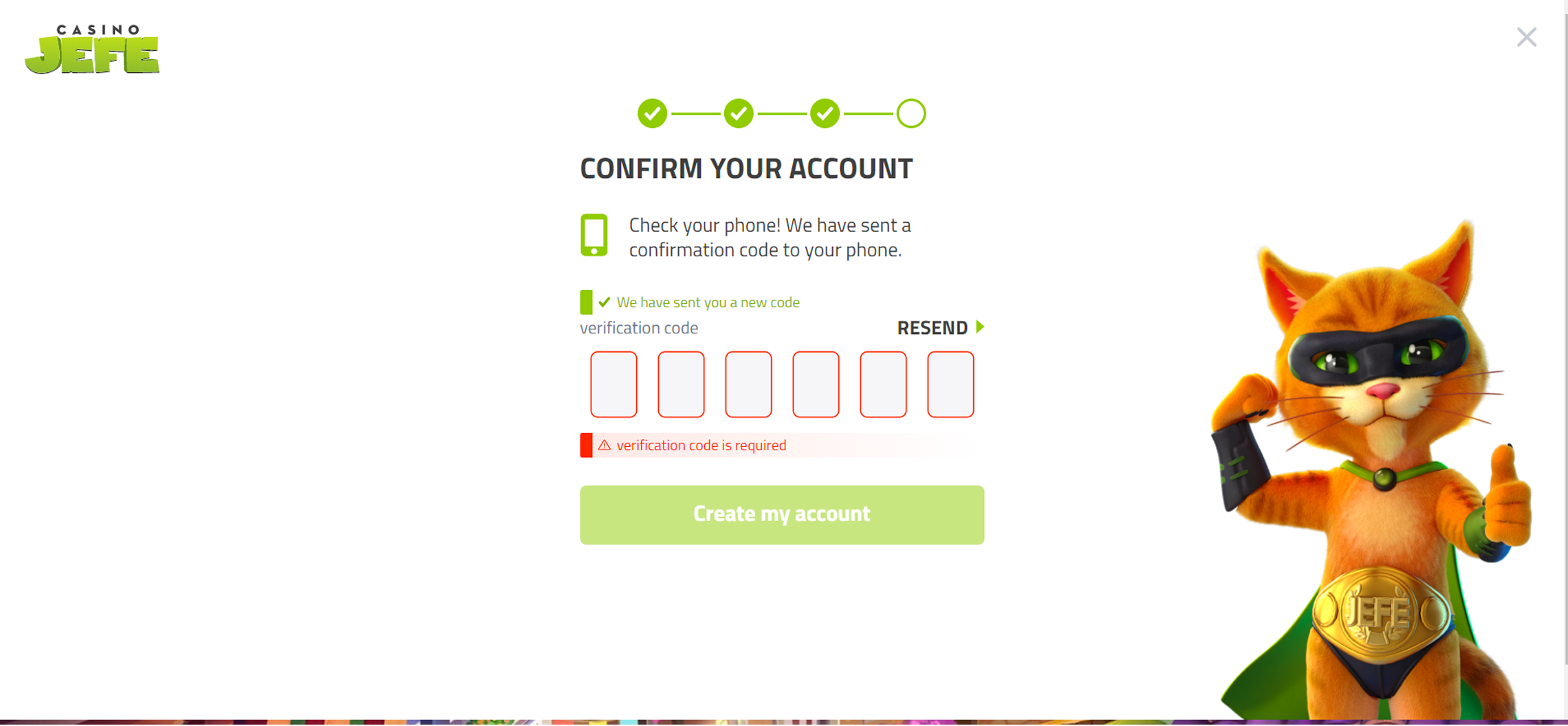Click the Casino Jefe logo

pyautogui.click(x=92, y=49)
